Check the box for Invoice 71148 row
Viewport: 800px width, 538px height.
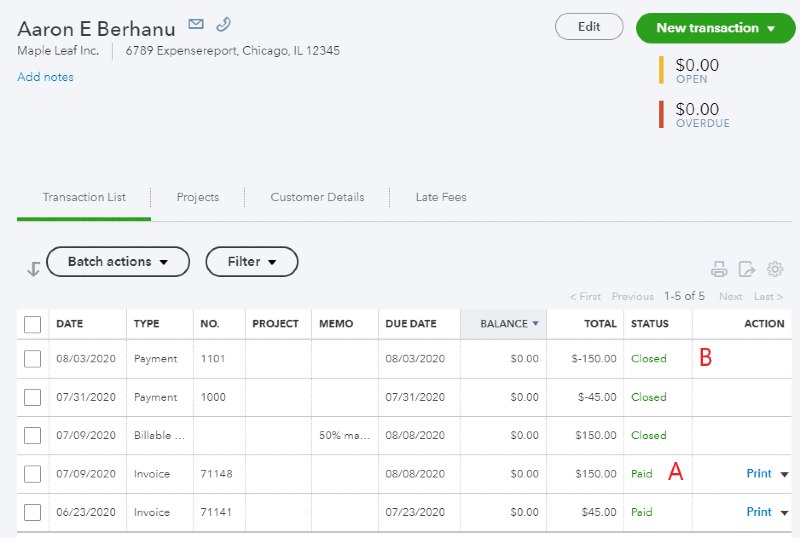(32, 474)
